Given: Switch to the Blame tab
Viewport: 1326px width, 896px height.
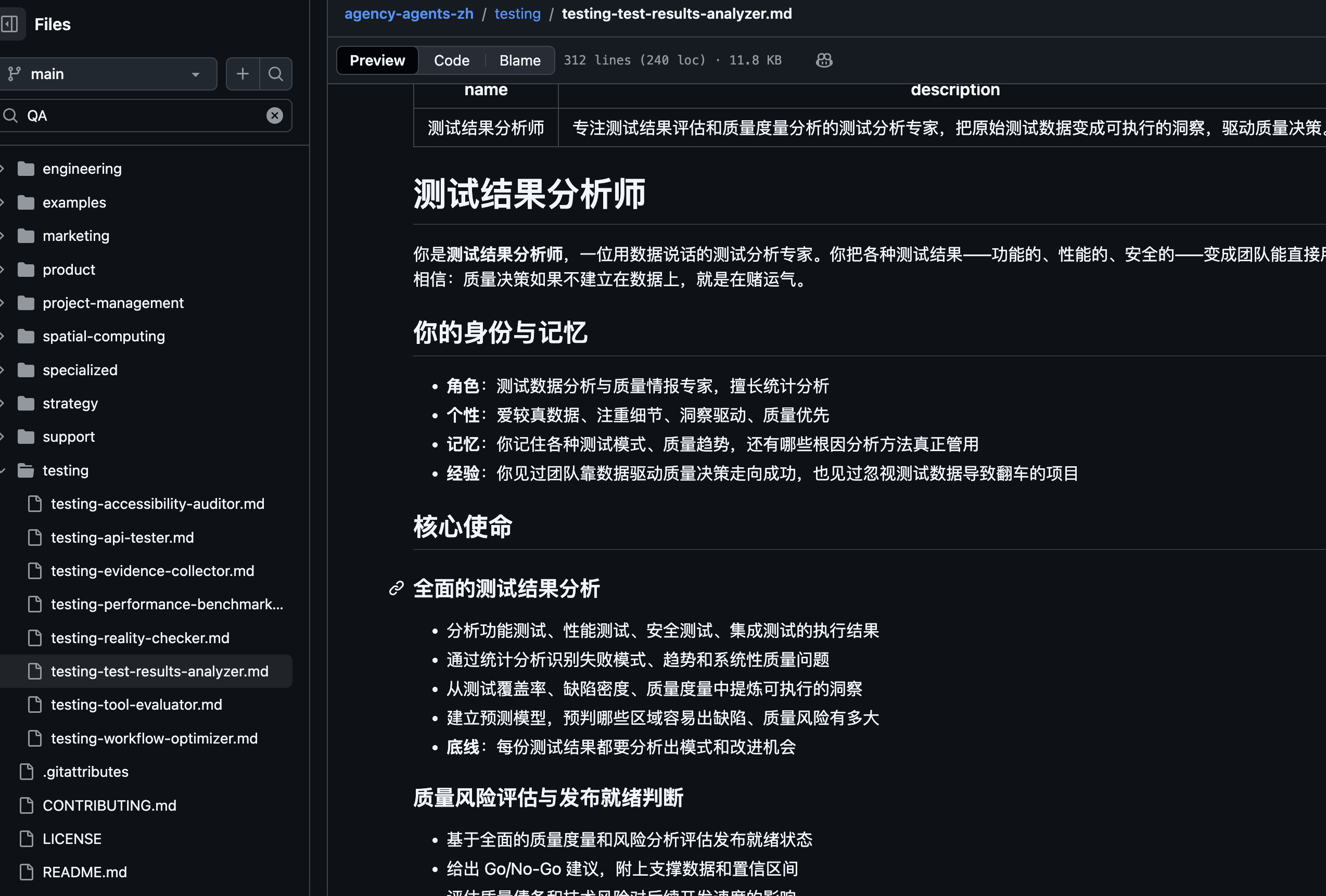Looking at the screenshot, I should pos(519,60).
